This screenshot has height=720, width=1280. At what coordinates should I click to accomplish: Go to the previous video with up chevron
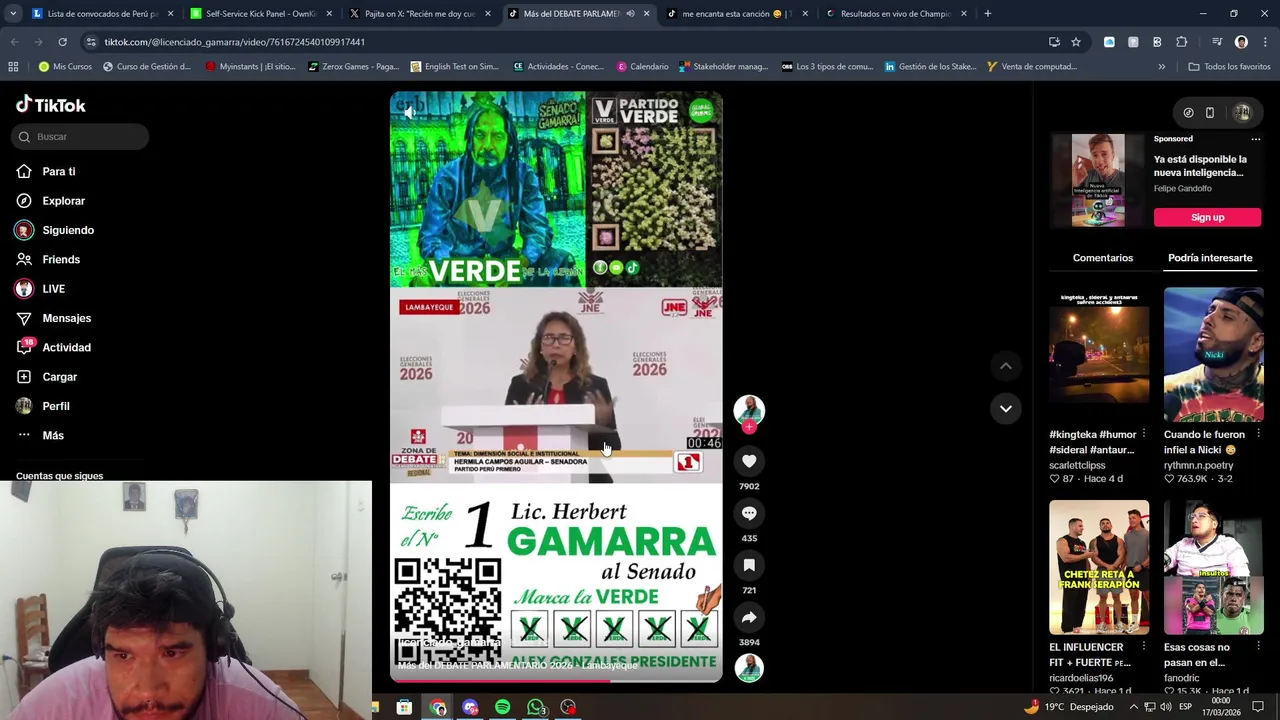[1006, 366]
